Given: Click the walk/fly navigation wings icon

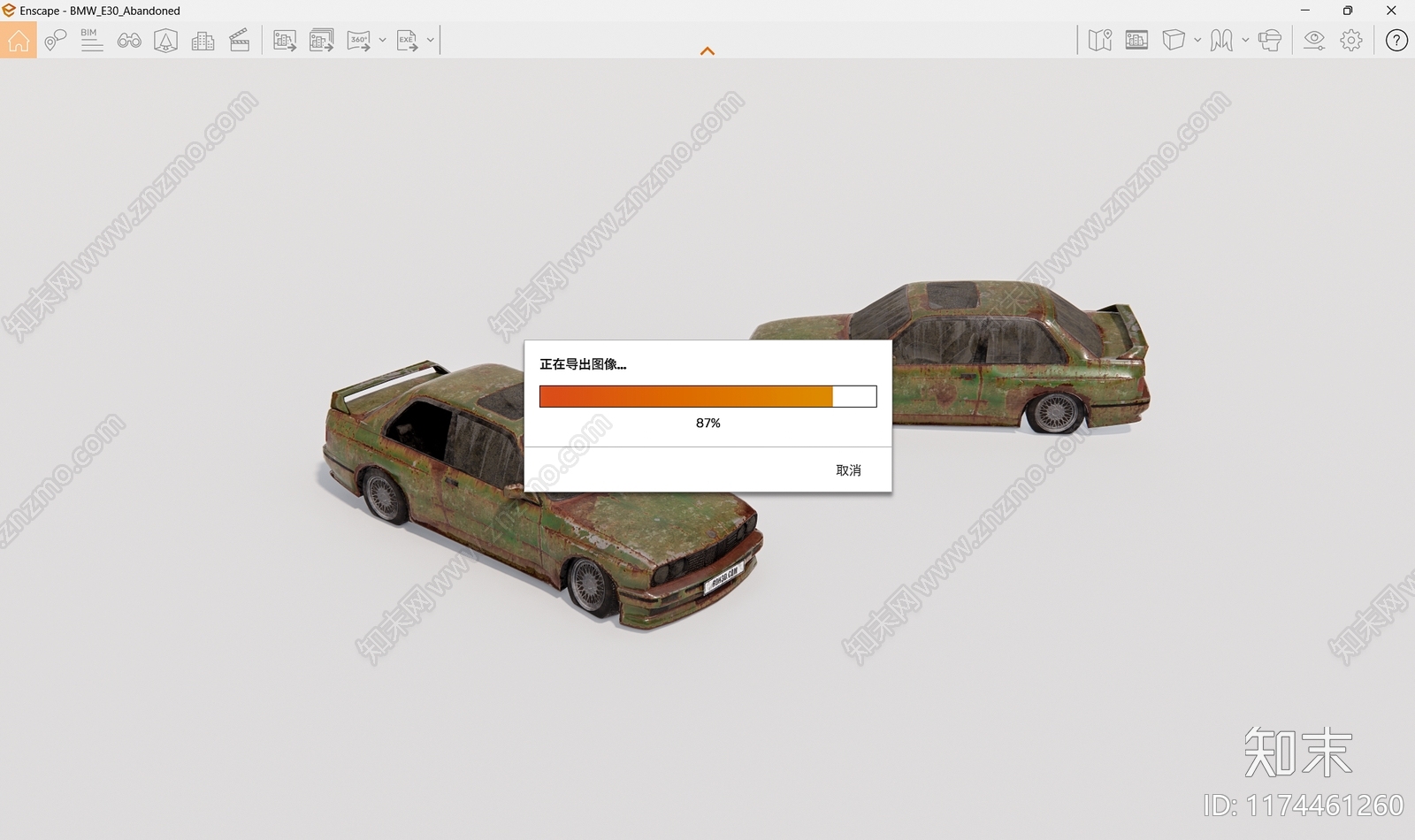Looking at the screenshot, I should tap(1221, 40).
